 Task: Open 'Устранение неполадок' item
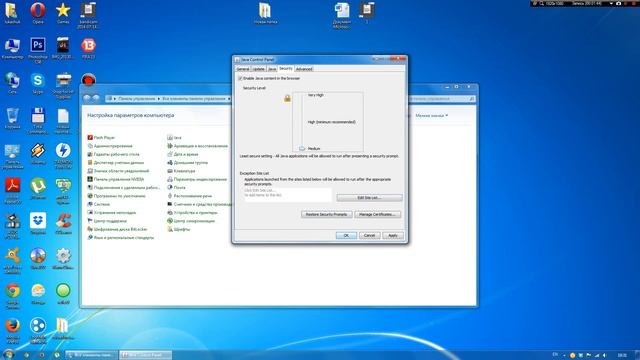pyautogui.click(x=112, y=213)
